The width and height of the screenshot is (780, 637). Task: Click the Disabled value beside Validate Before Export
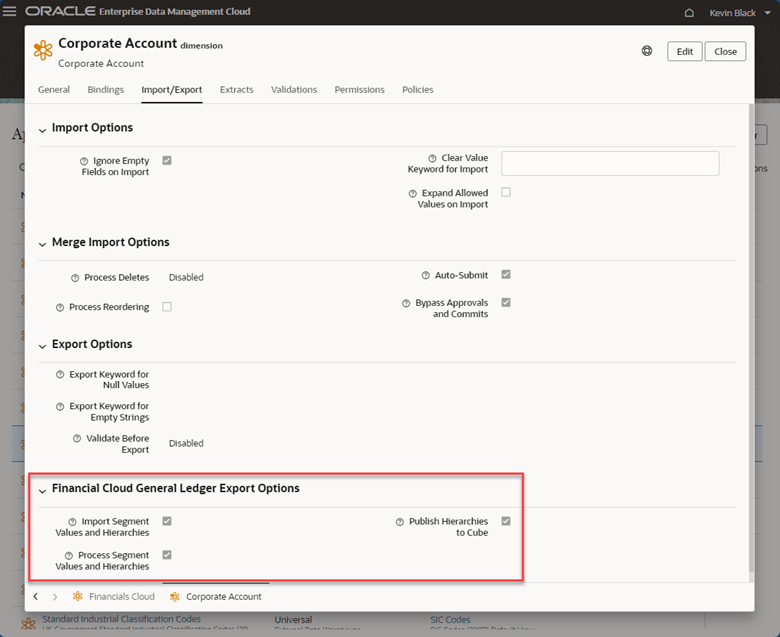coord(186,444)
